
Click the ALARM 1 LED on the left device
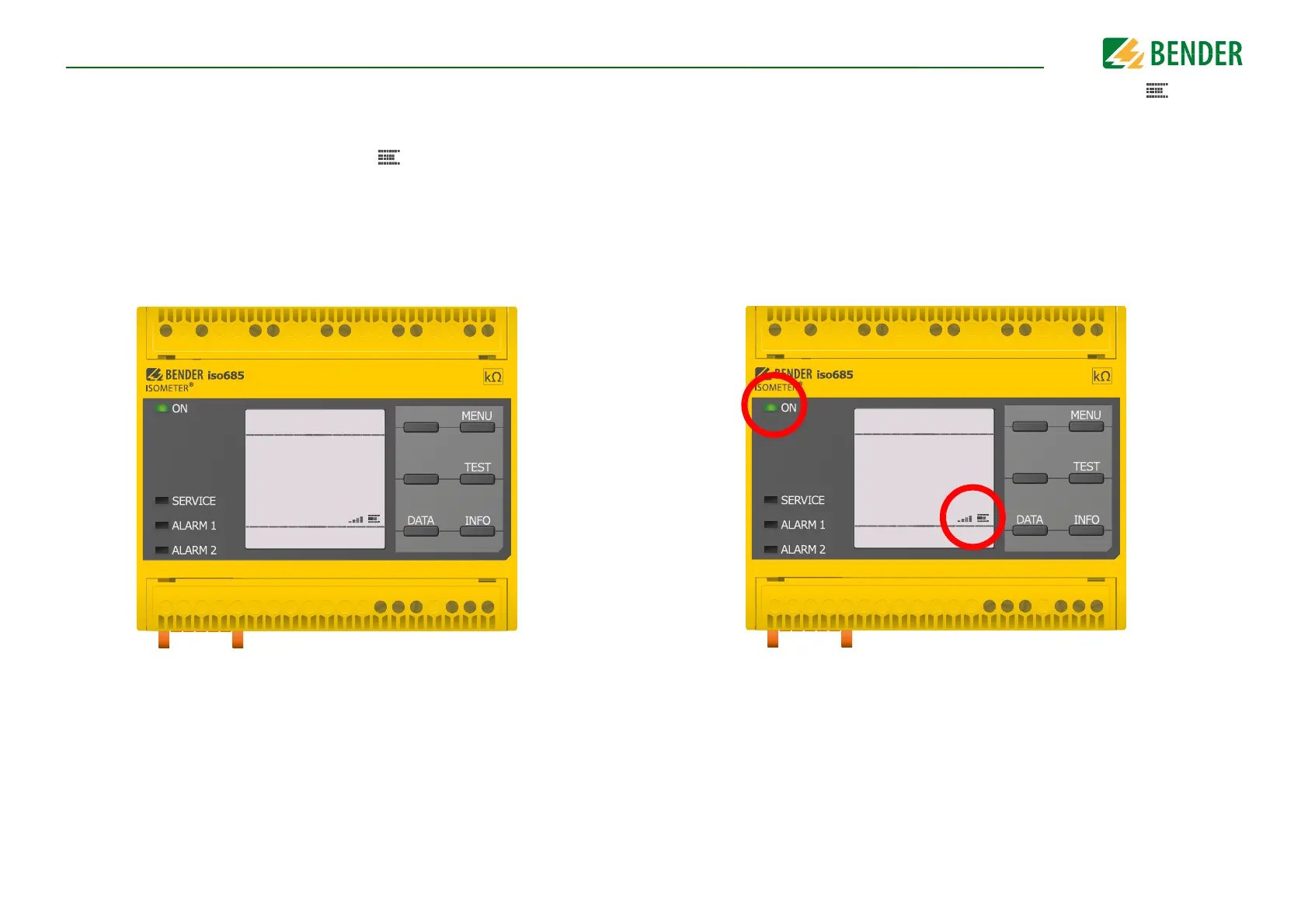(162, 526)
